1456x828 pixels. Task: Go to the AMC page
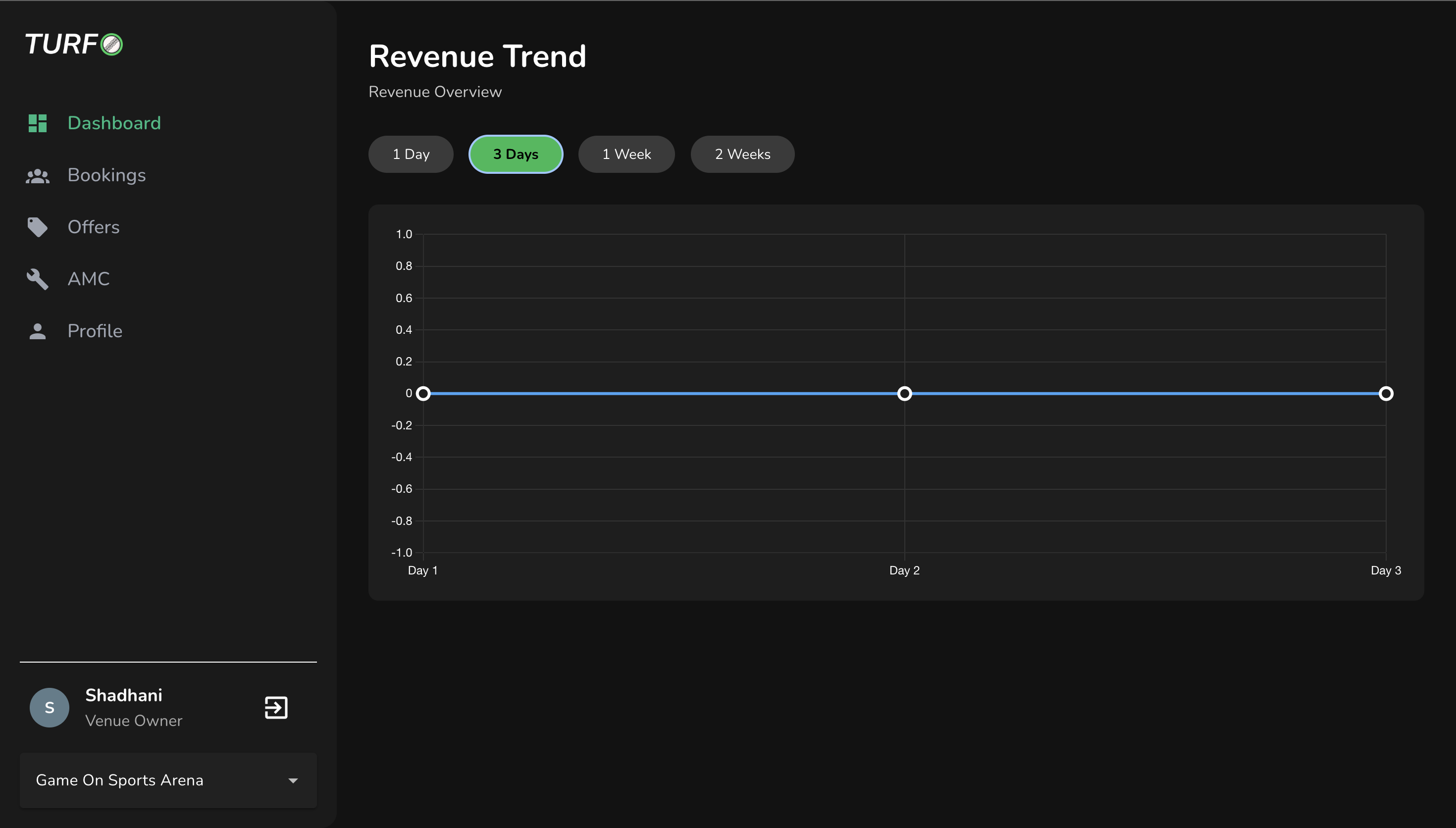[88, 279]
